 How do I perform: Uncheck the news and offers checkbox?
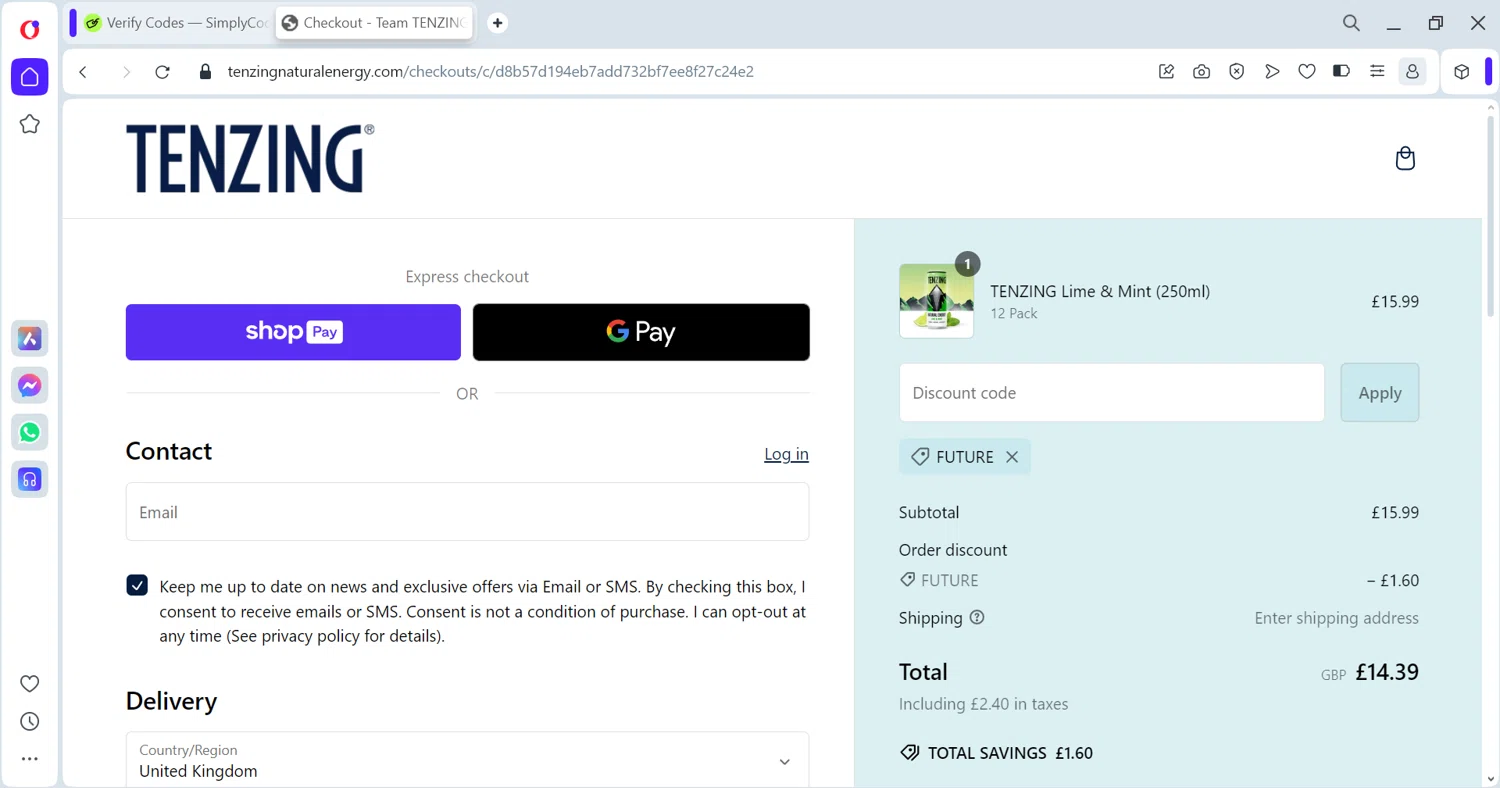tap(137, 586)
